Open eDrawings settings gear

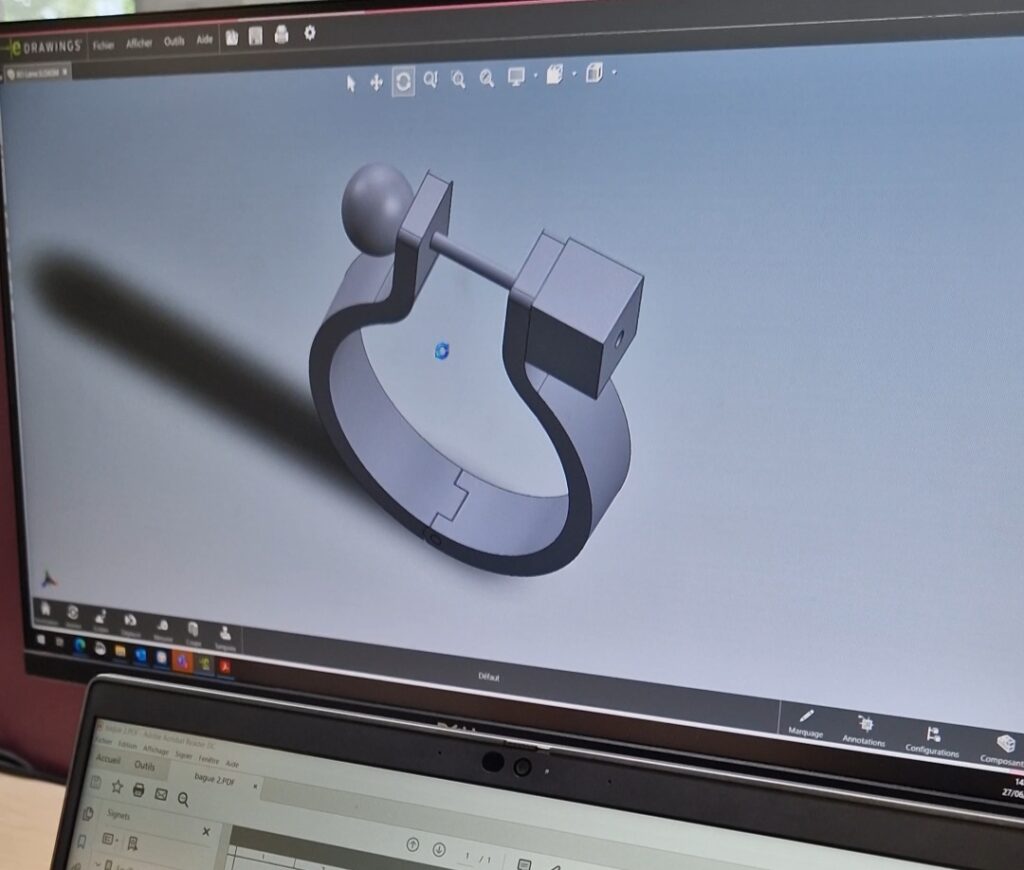[x=310, y=33]
